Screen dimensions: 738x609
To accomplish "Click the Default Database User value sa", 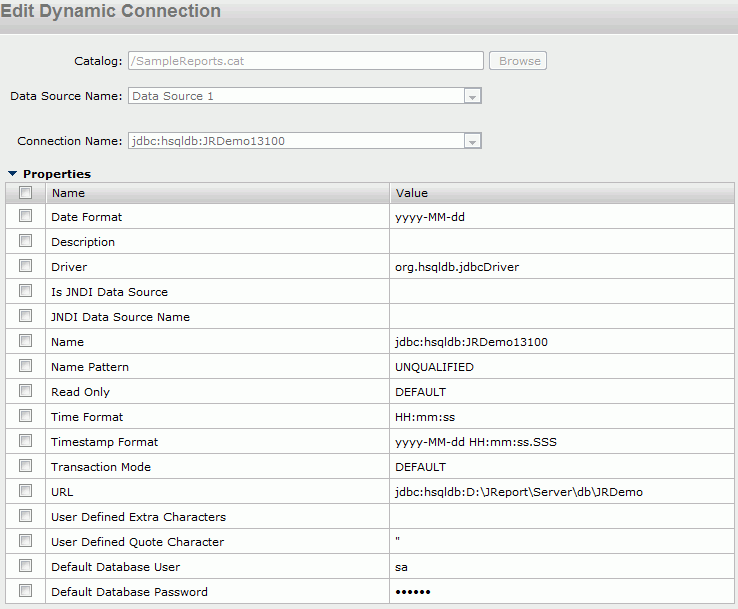I will [x=401, y=567].
